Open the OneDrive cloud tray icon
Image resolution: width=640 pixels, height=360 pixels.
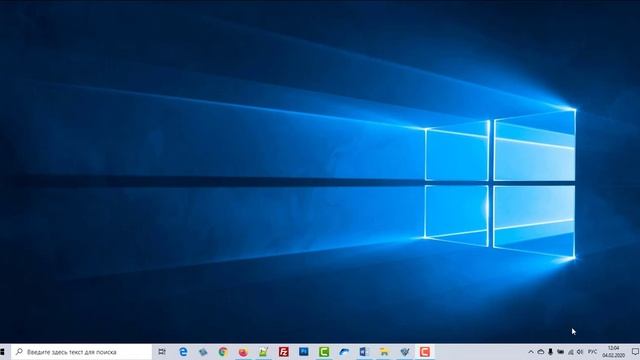coord(540,352)
